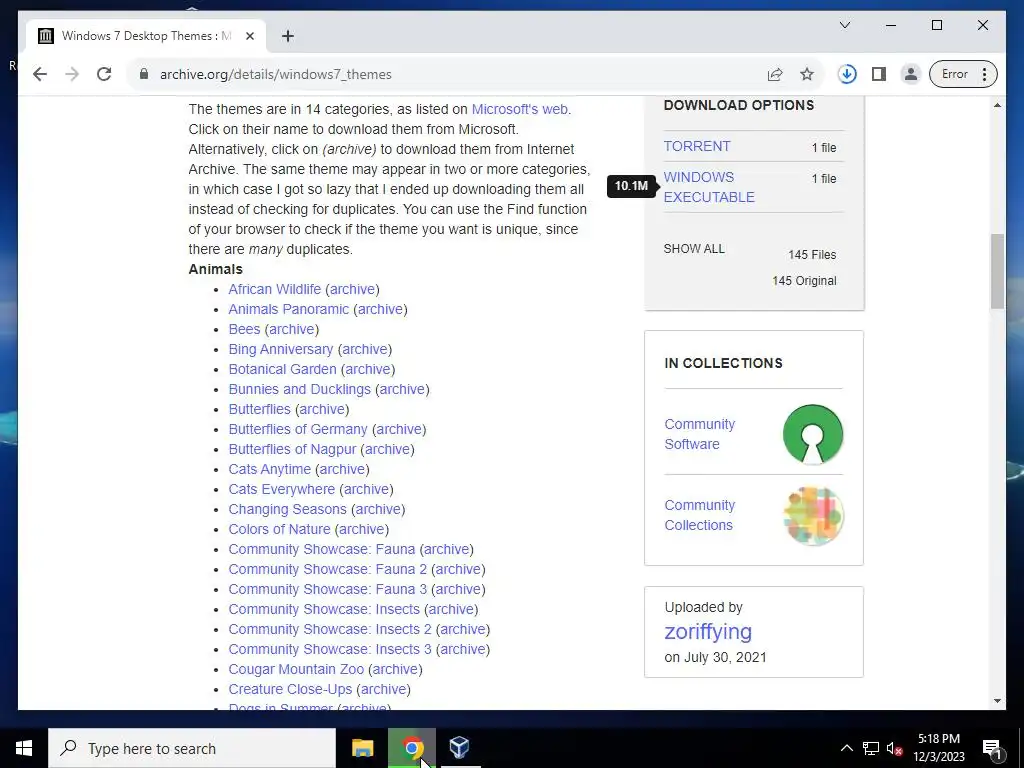The height and width of the screenshot is (768, 1024).
Task: Open the Changing Seasons theme link
Action: (x=287, y=509)
